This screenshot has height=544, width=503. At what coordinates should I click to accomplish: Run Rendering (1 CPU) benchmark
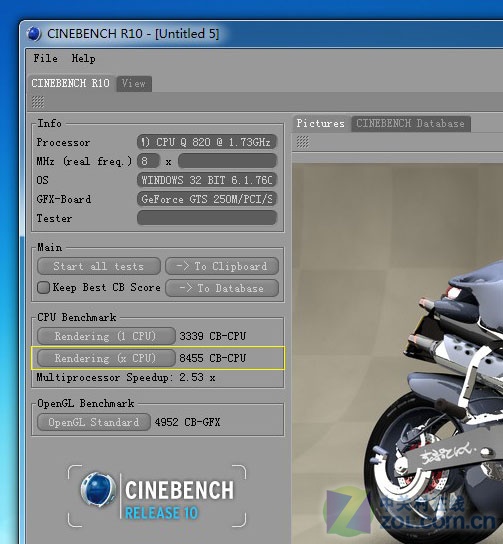pyautogui.click(x=106, y=336)
